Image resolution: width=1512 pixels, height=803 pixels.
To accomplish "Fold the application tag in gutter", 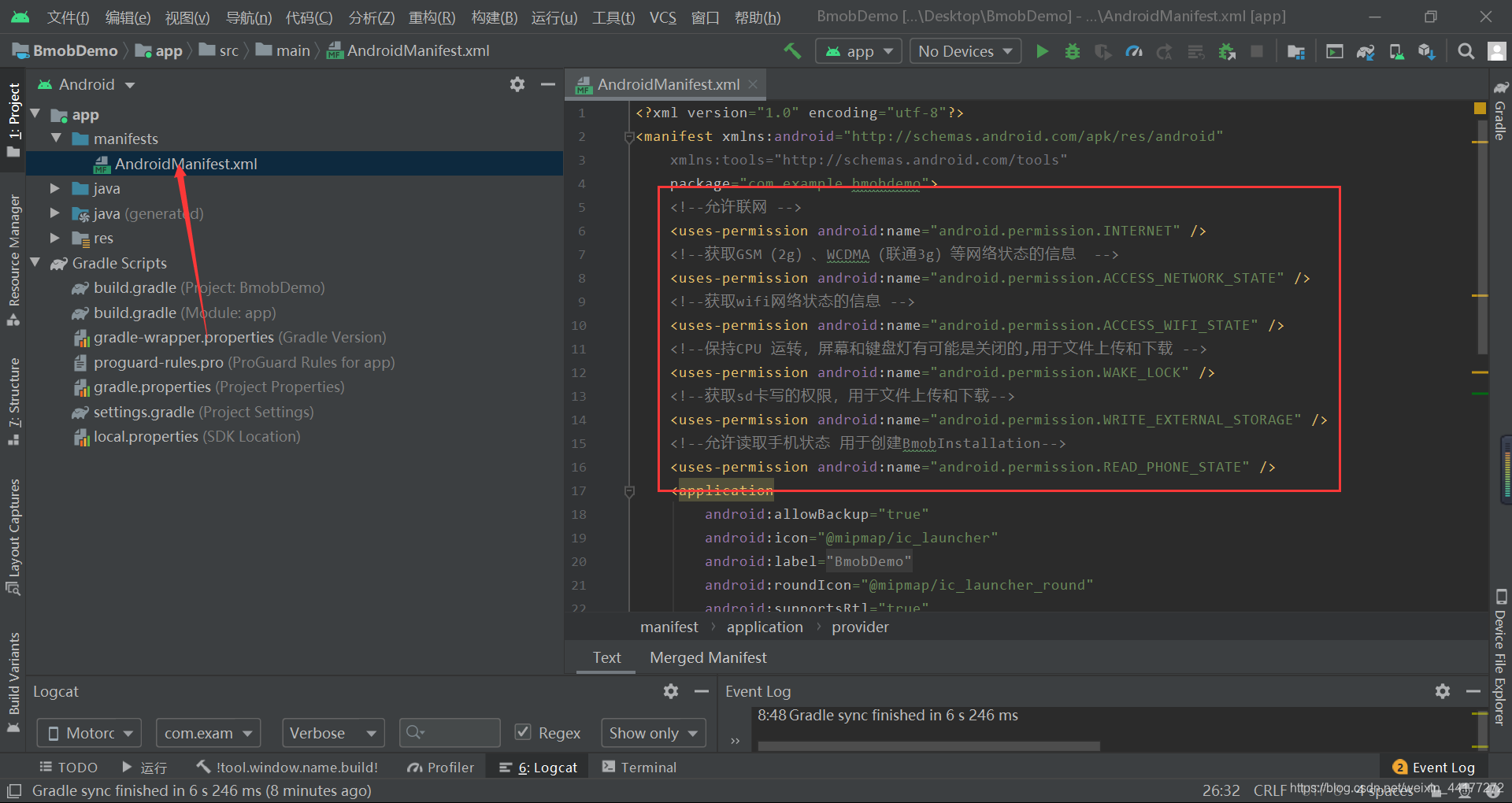I will (629, 491).
